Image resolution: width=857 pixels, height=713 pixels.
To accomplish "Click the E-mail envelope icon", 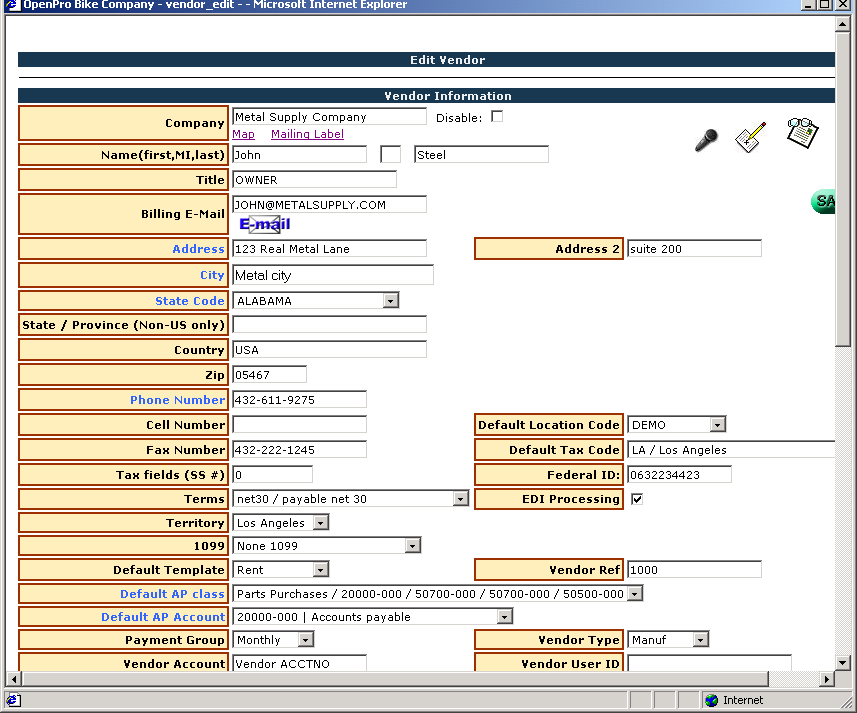I will click(264, 224).
